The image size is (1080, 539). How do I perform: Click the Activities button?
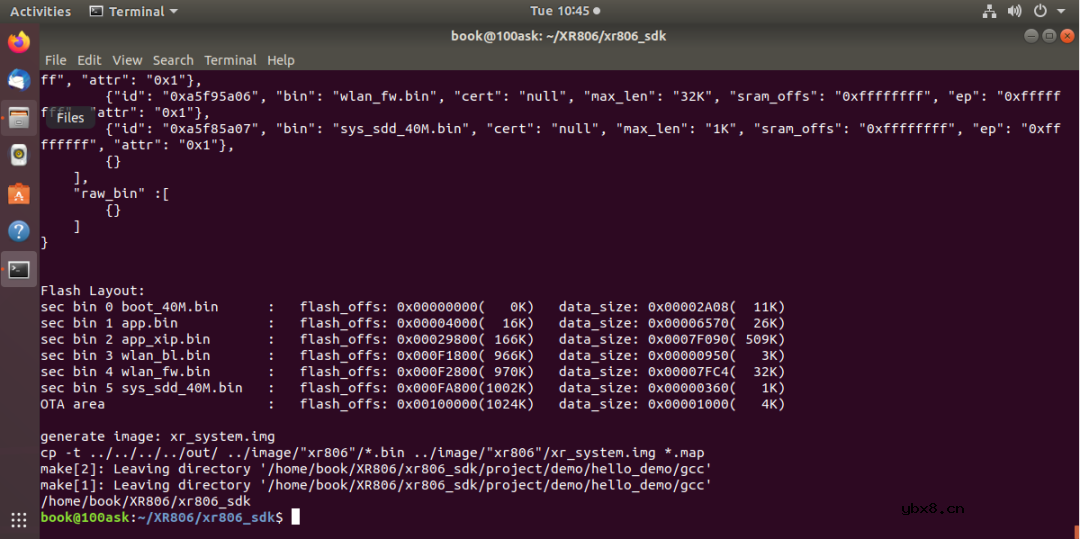[40, 11]
